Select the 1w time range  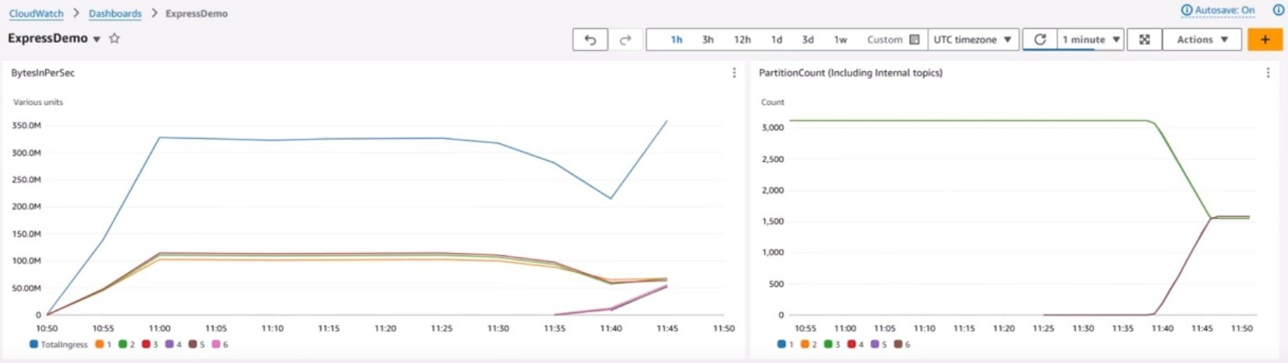[840, 40]
